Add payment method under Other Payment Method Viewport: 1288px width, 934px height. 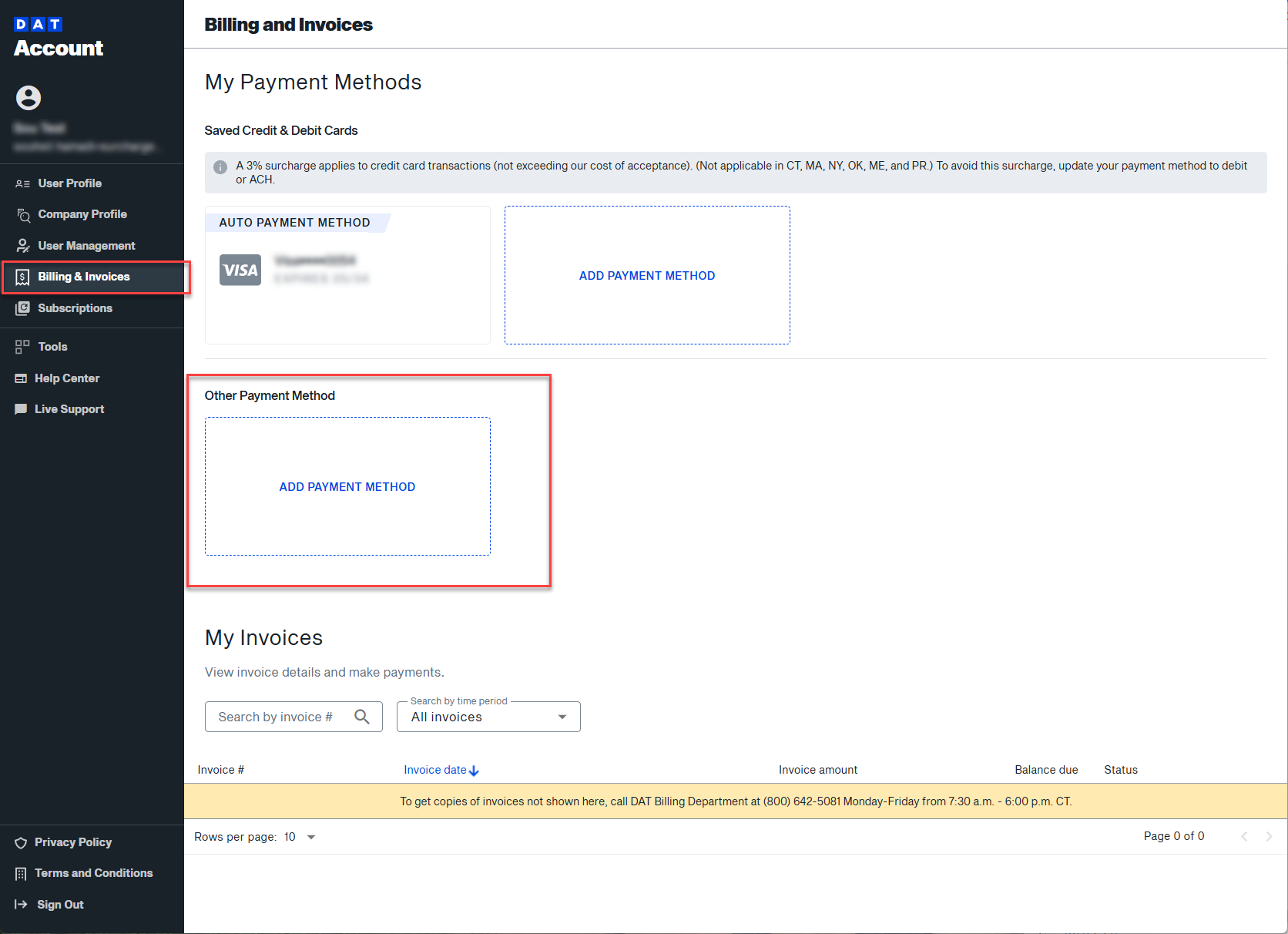click(347, 486)
